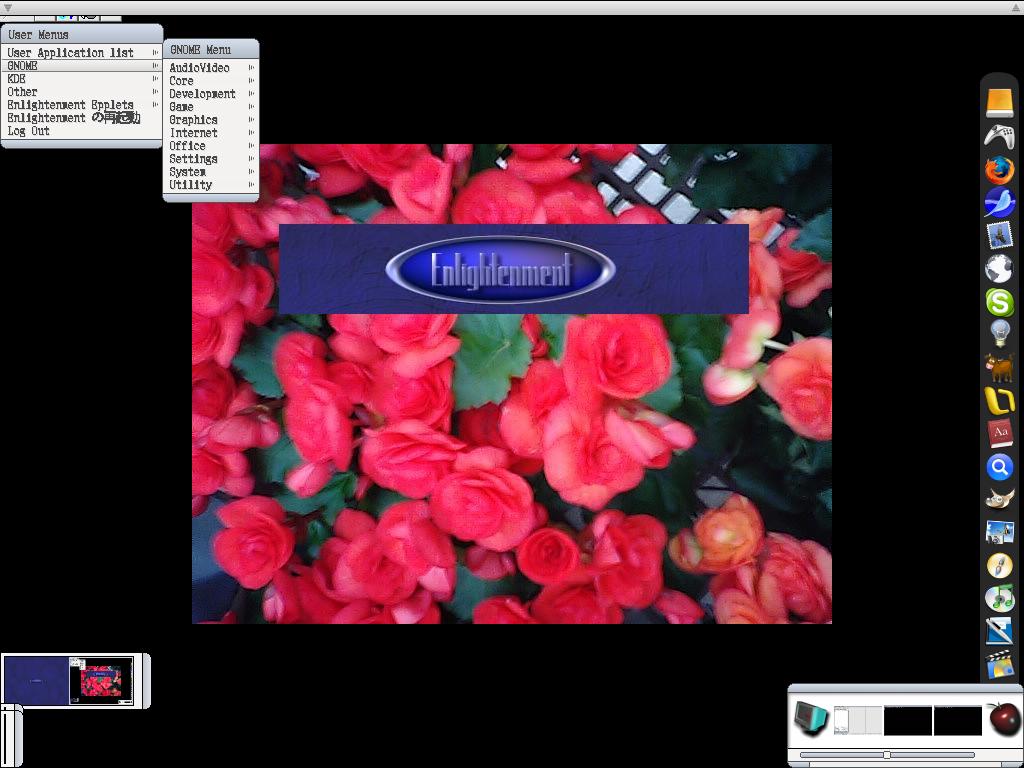Click the teal monitor icon

click(x=811, y=718)
